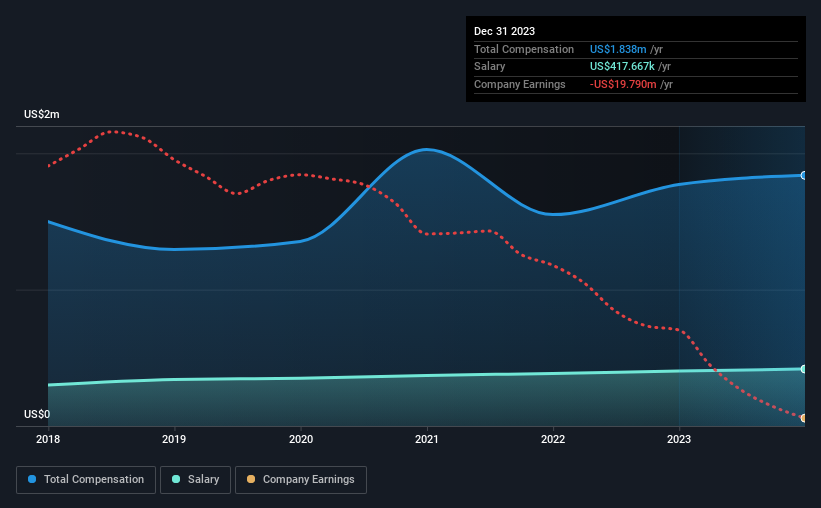
Task: Click the 2018 axis label
Action: (x=48, y=439)
